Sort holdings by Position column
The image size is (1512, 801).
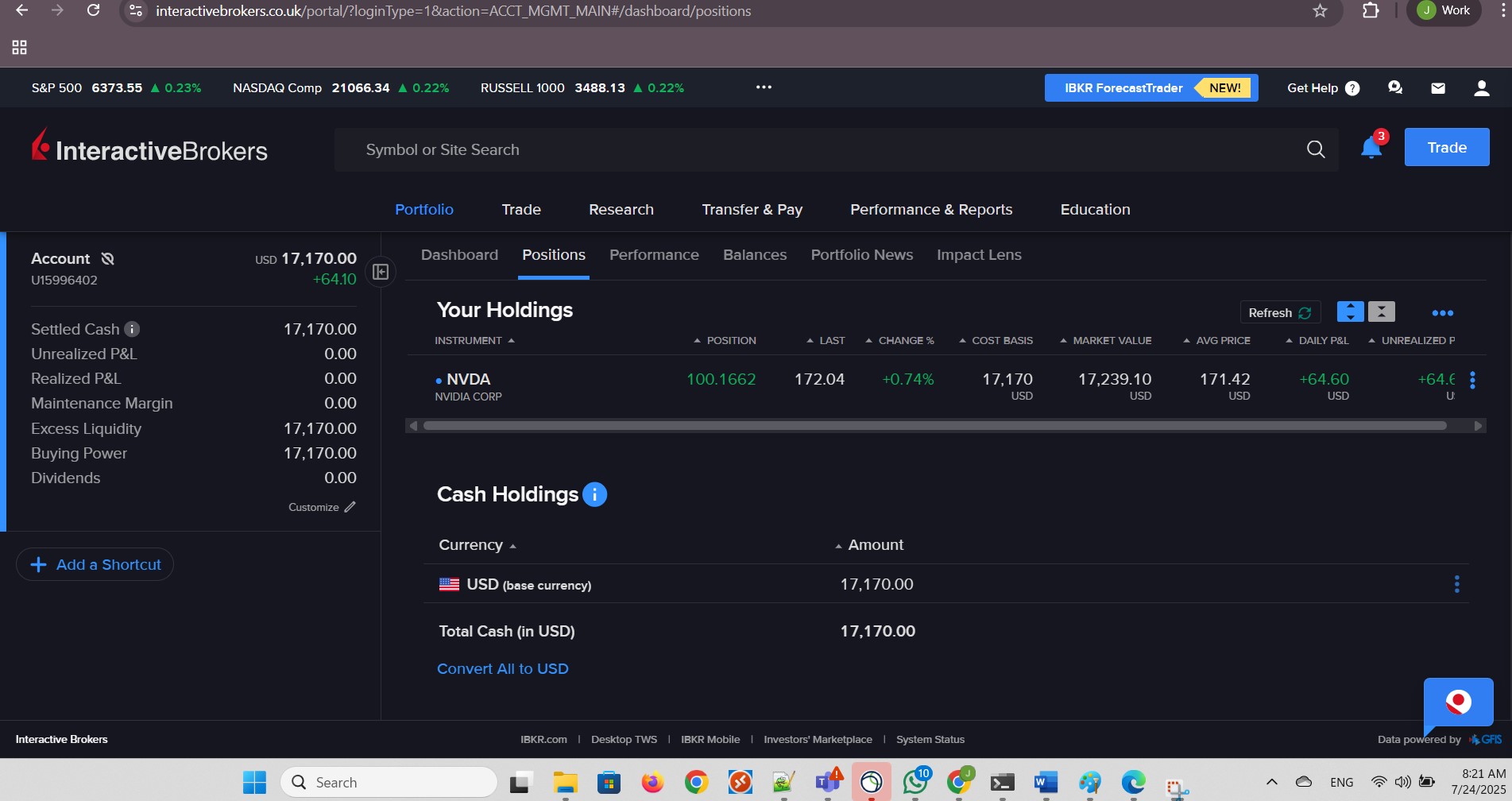(725, 340)
